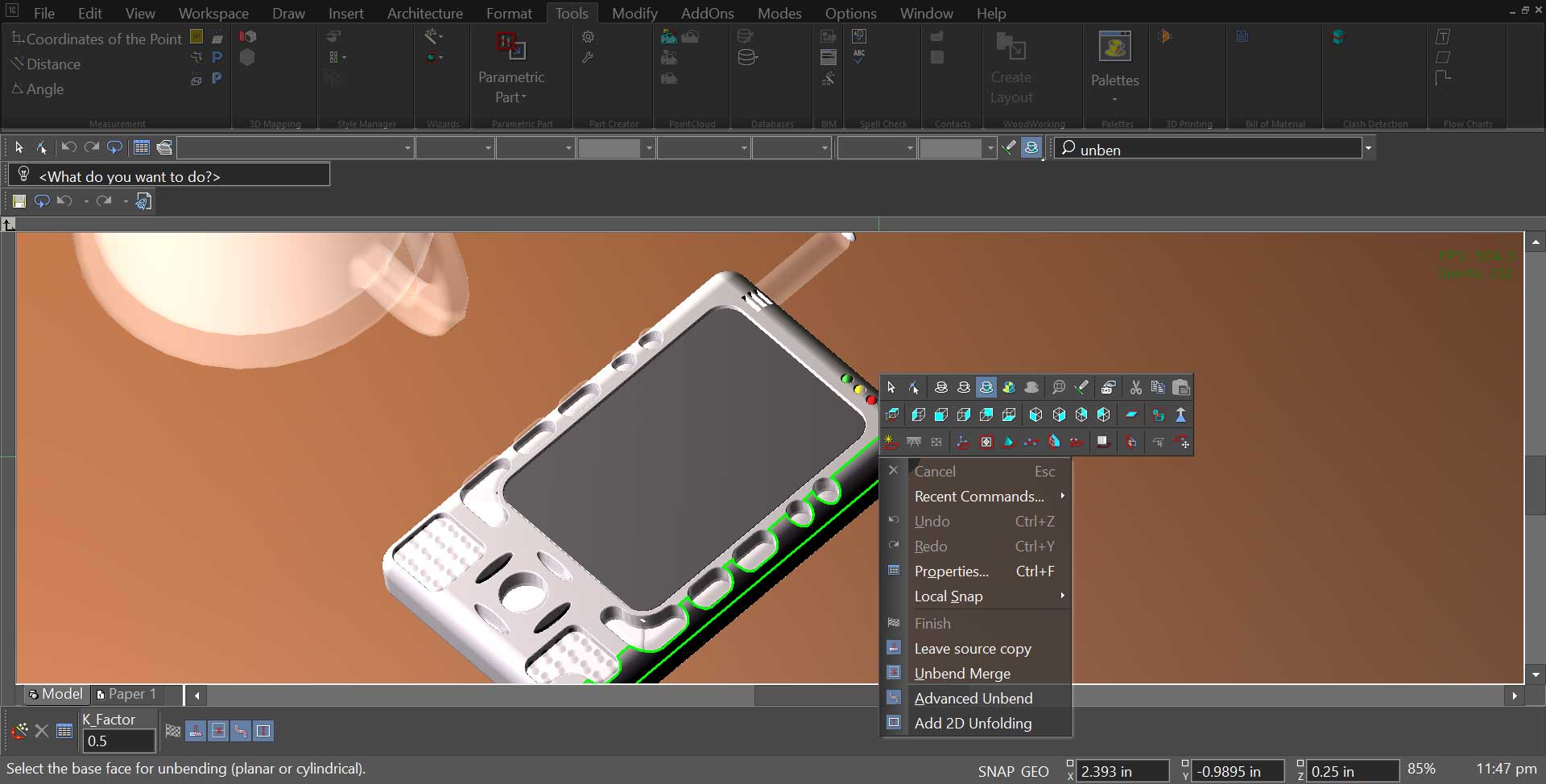Open the first gray color dropdown arrow

click(648, 148)
